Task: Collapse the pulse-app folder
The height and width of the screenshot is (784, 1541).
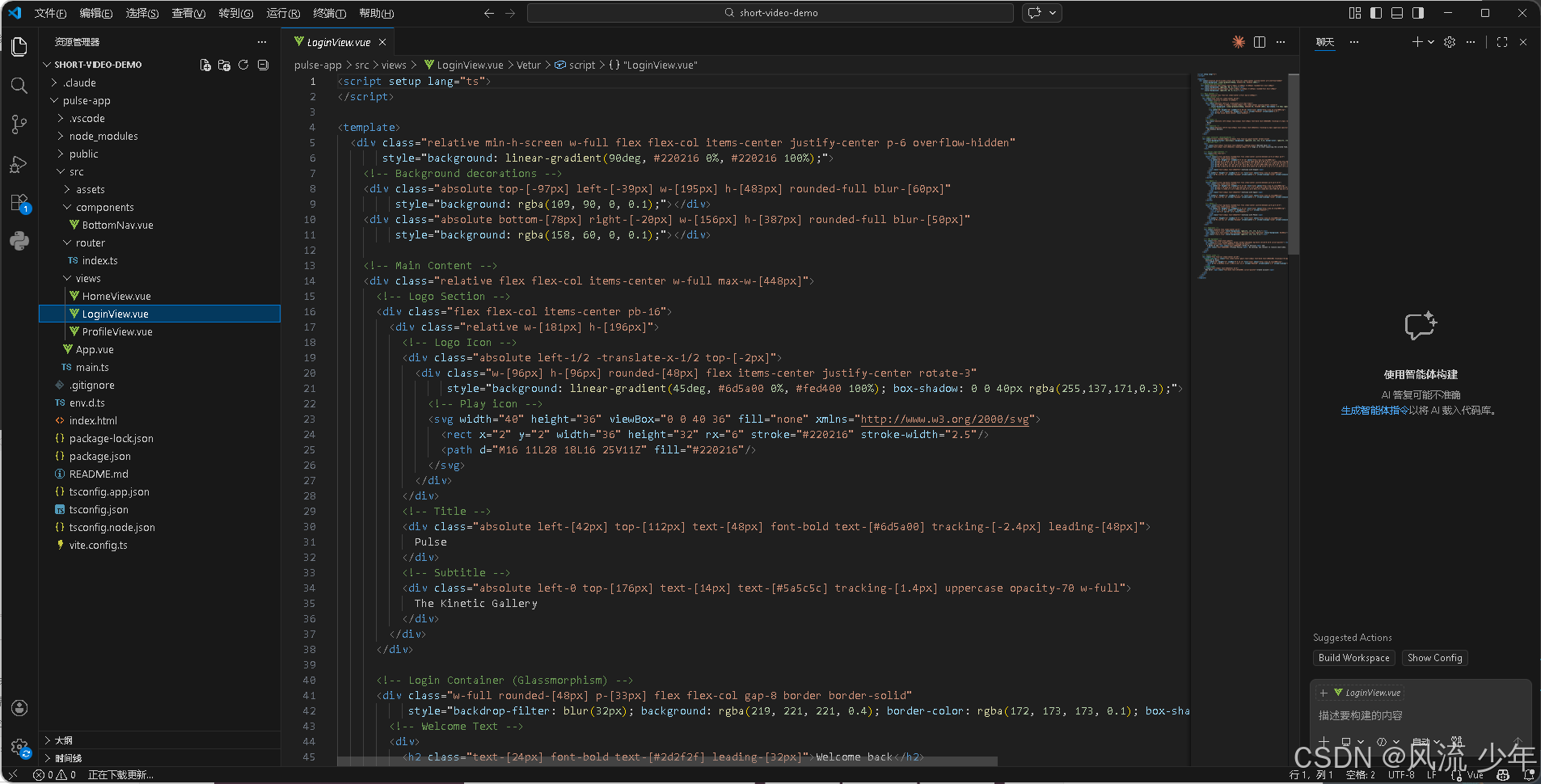Action: [x=159, y=100]
